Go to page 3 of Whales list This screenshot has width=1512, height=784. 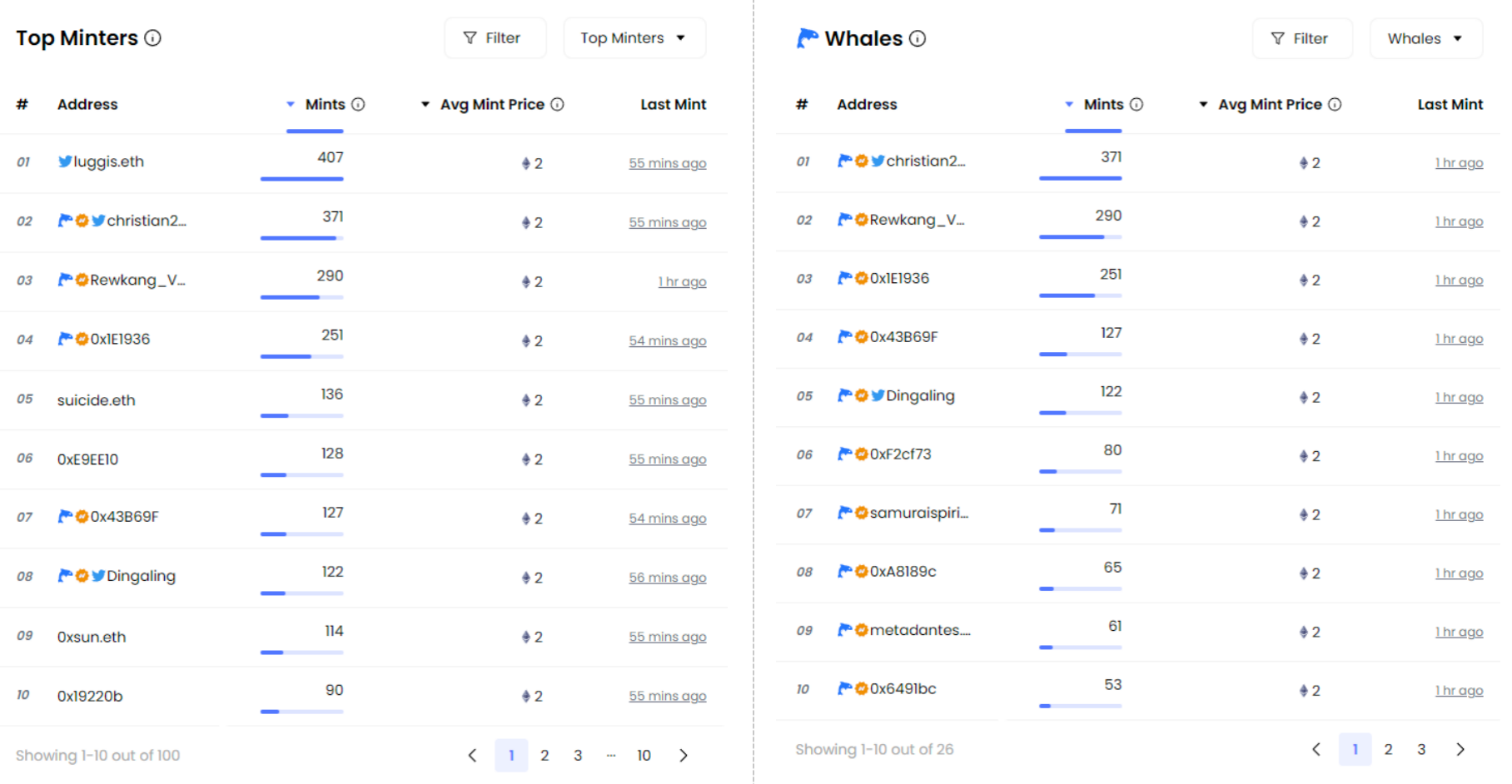pos(1421,750)
